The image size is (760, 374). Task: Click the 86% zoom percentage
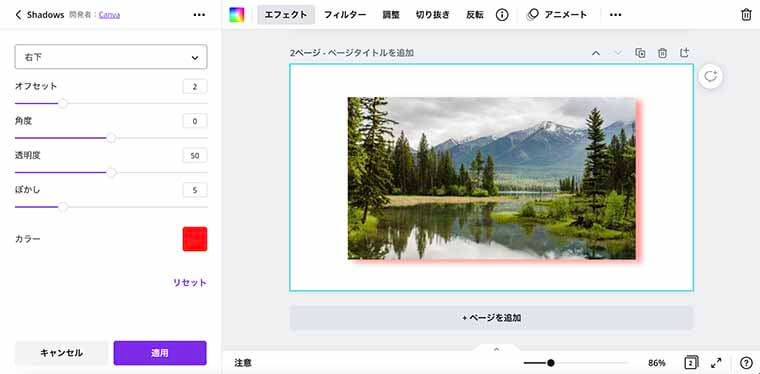click(x=657, y=363)
